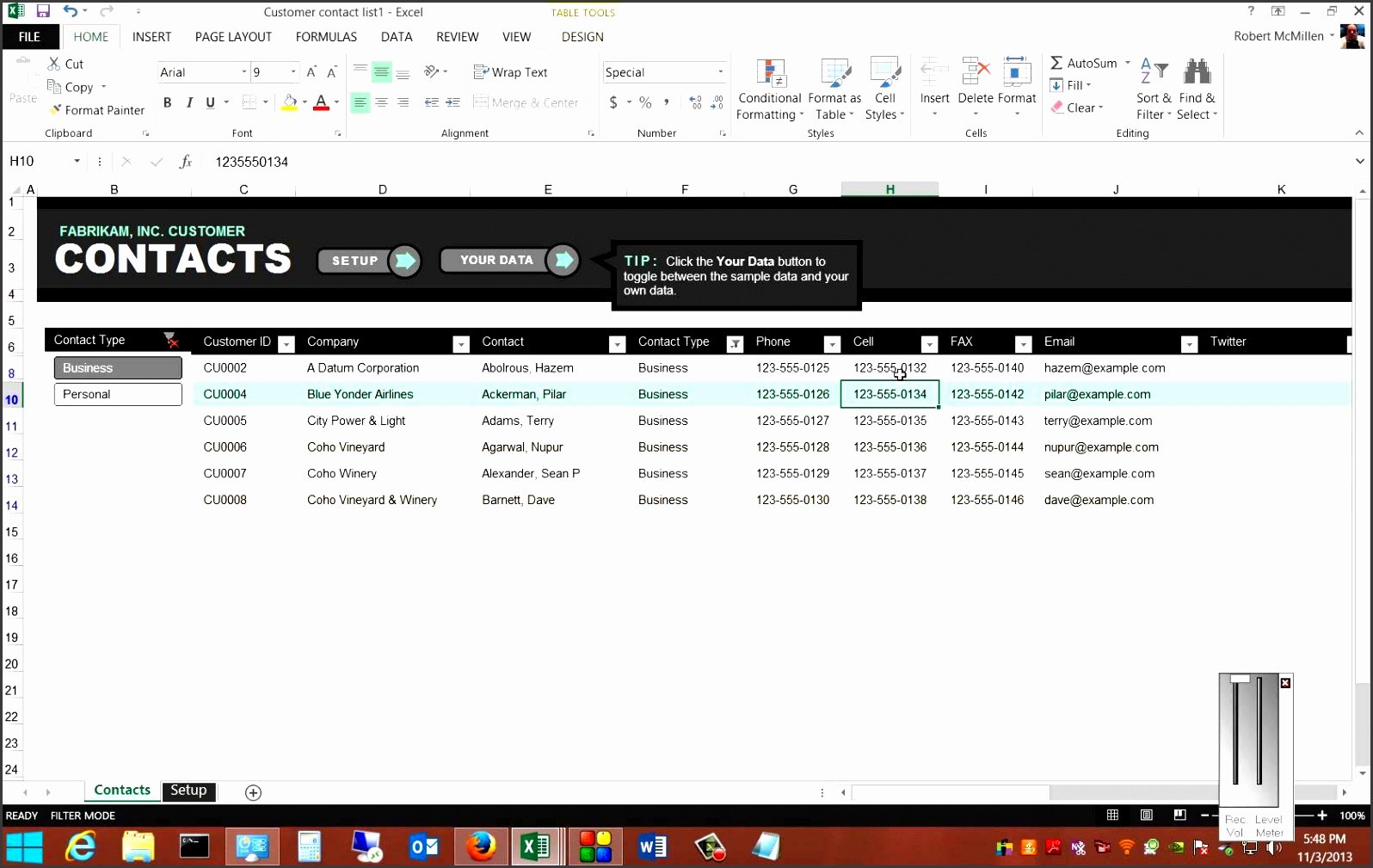This screenshot has width=1373, height=868.
Task: Toggle Wrap Text
Action: click(x=510, y=72)
